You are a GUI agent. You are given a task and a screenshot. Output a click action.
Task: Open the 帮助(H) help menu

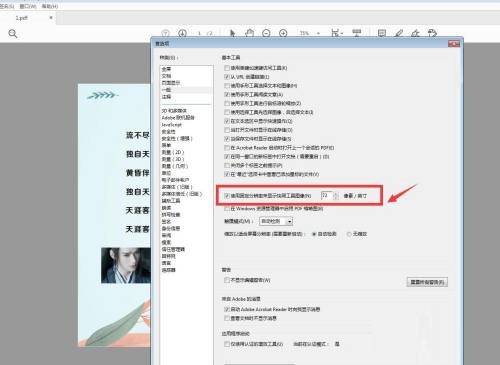coord(49,6)
